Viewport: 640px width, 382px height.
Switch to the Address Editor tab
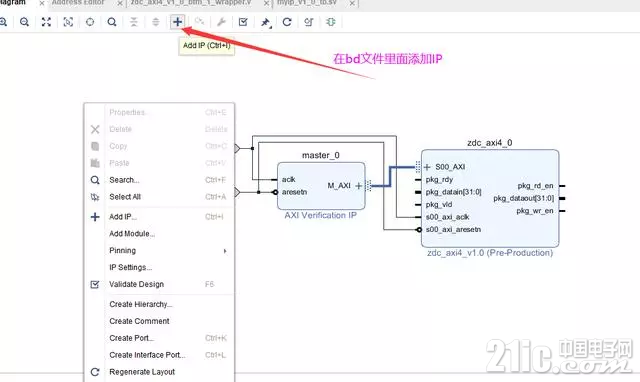(x=78, y=3)
